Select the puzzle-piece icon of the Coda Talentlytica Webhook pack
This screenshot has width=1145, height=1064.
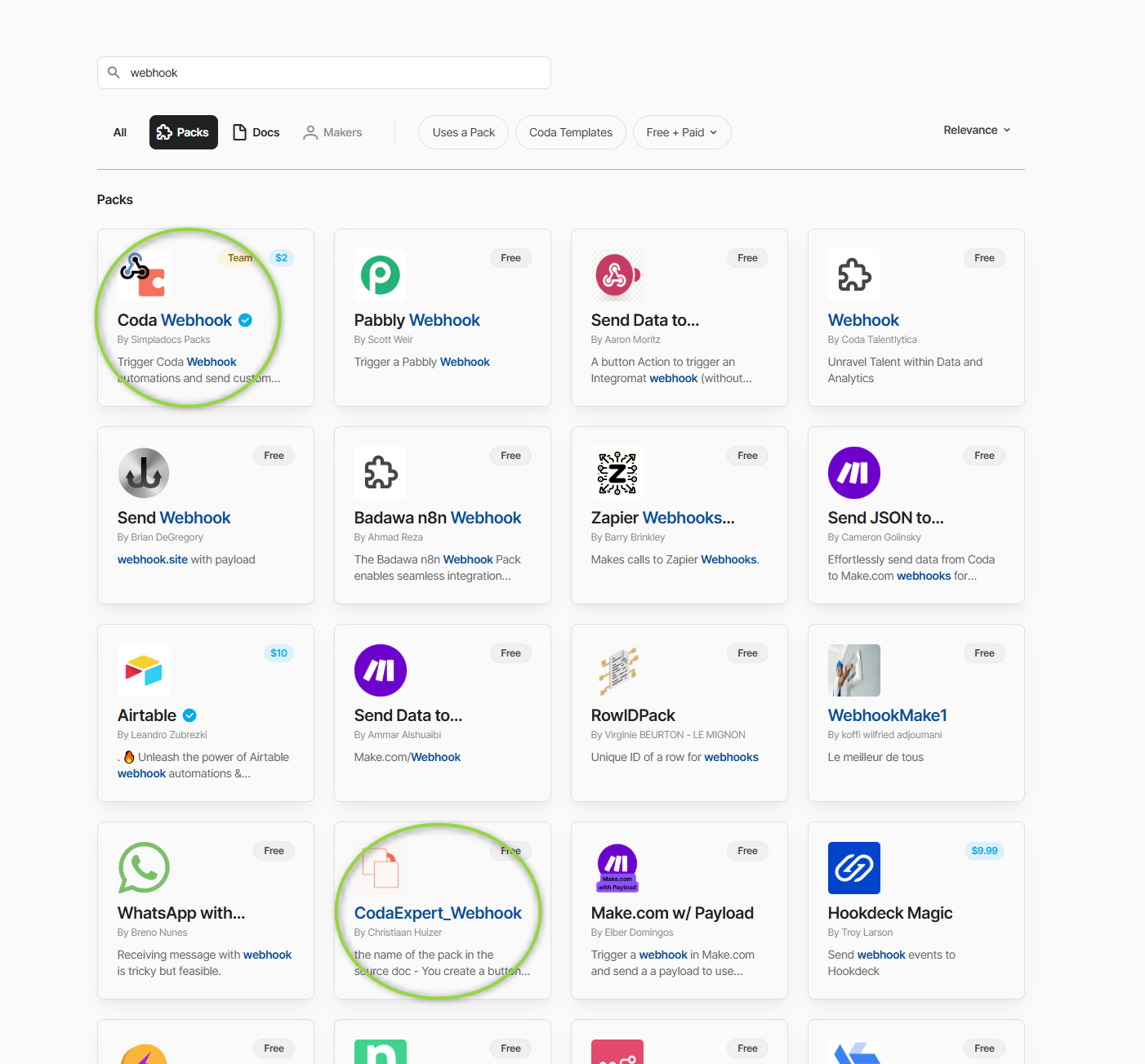pos(854,275)
